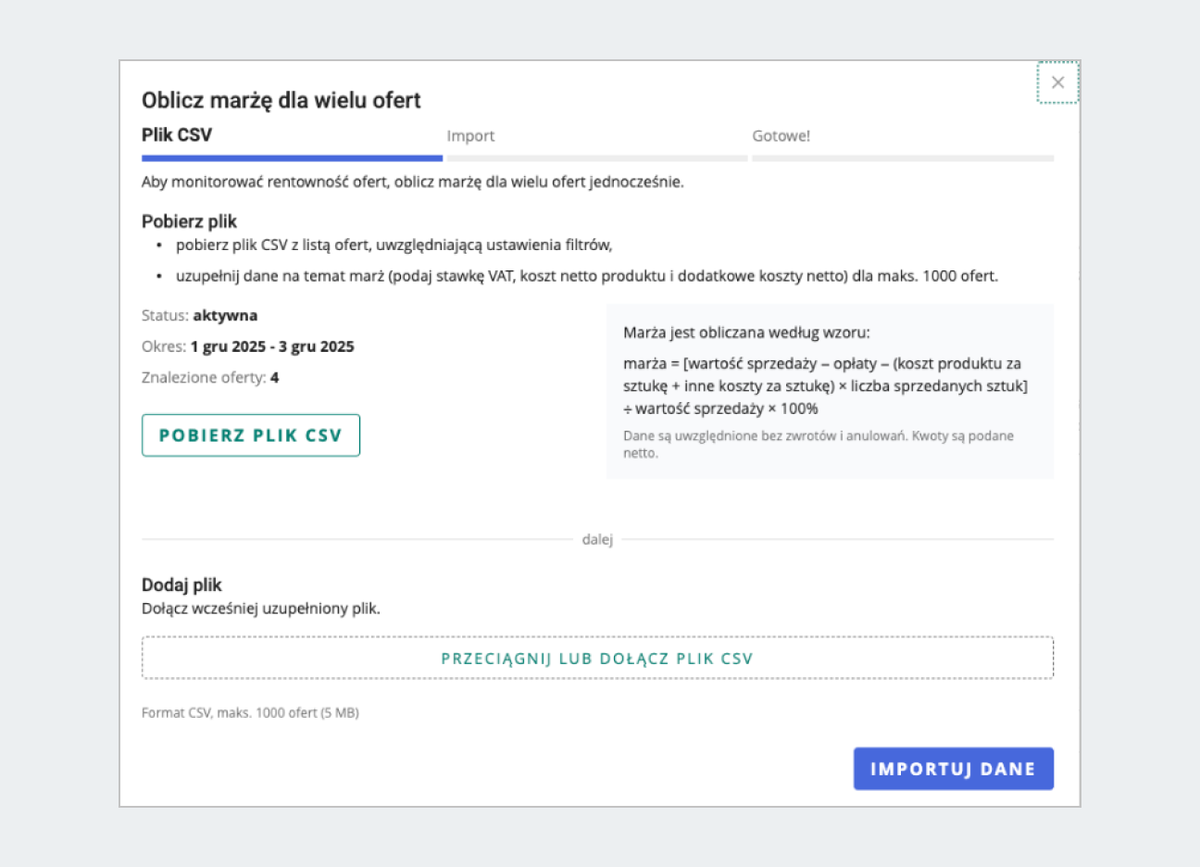Click the dalej divider label
The image size is (1200, 867).
597,540
